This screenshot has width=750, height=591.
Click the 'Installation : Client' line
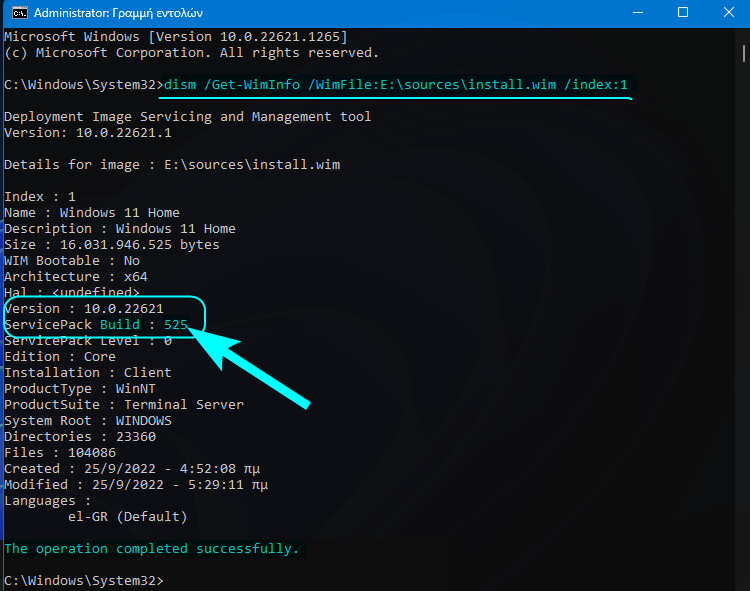[88, 372]
